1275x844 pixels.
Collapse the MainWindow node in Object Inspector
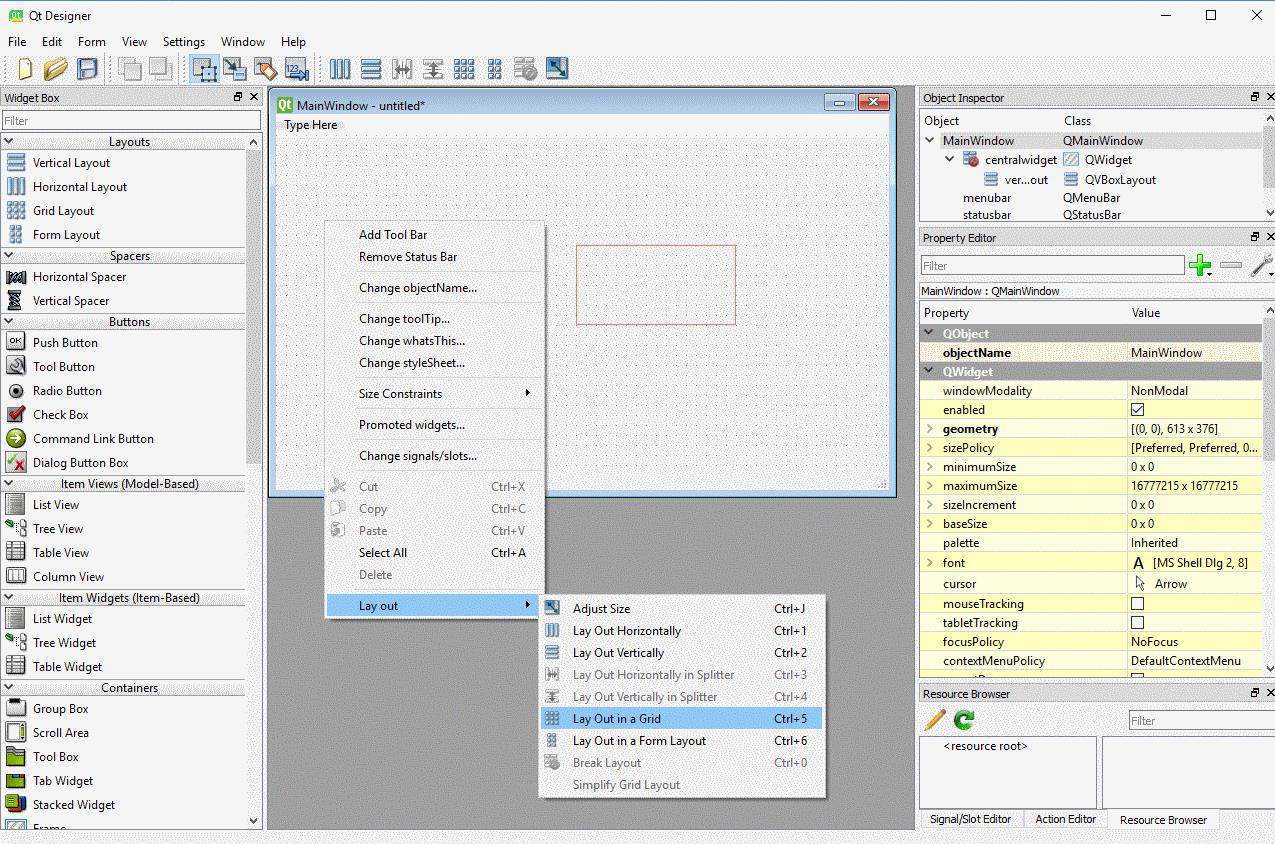tap(930, 141)
